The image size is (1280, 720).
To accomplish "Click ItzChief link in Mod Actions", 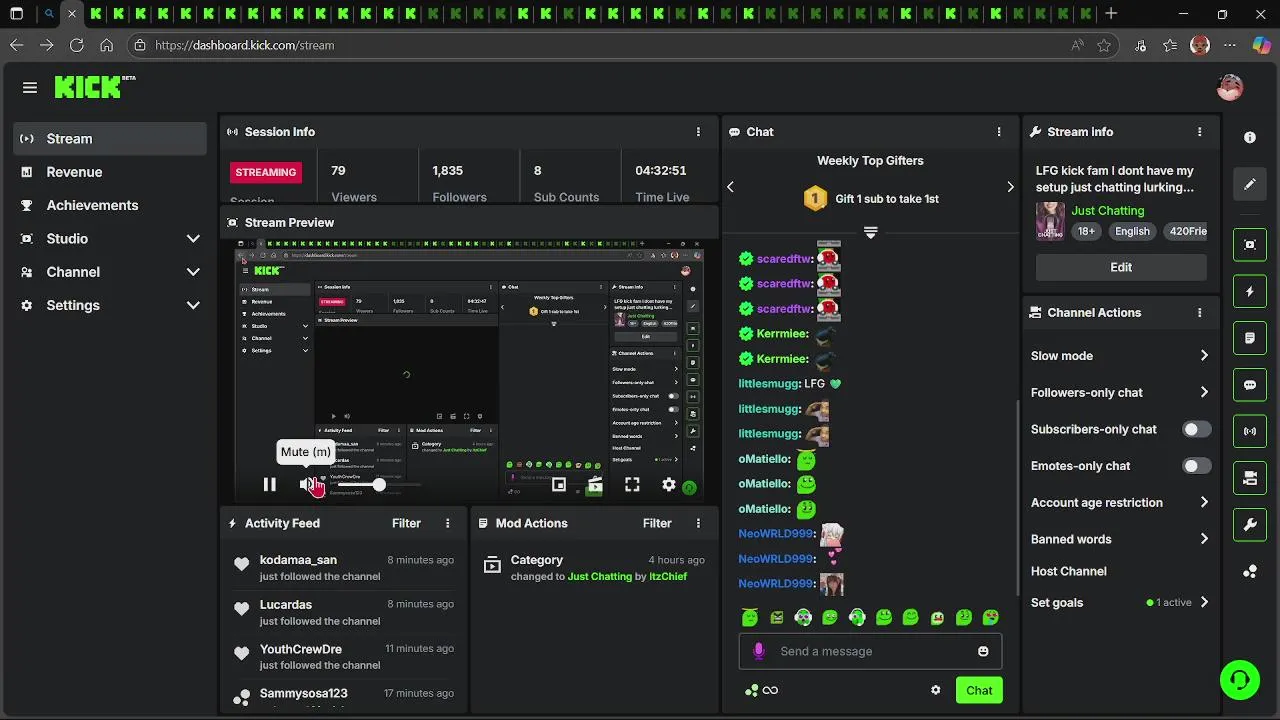I will 668,577.
